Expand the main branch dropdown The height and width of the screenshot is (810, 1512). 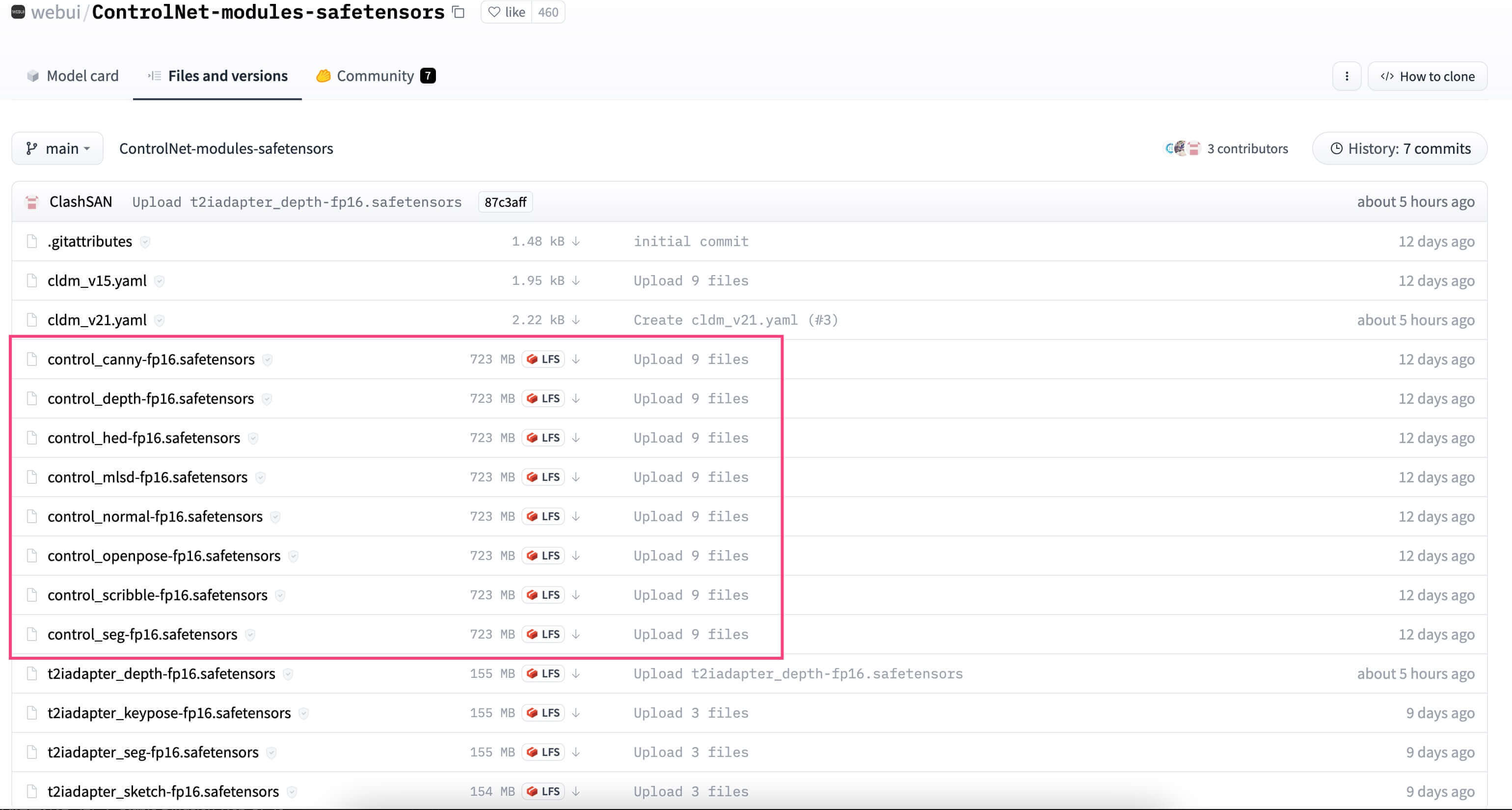point(57,149)
